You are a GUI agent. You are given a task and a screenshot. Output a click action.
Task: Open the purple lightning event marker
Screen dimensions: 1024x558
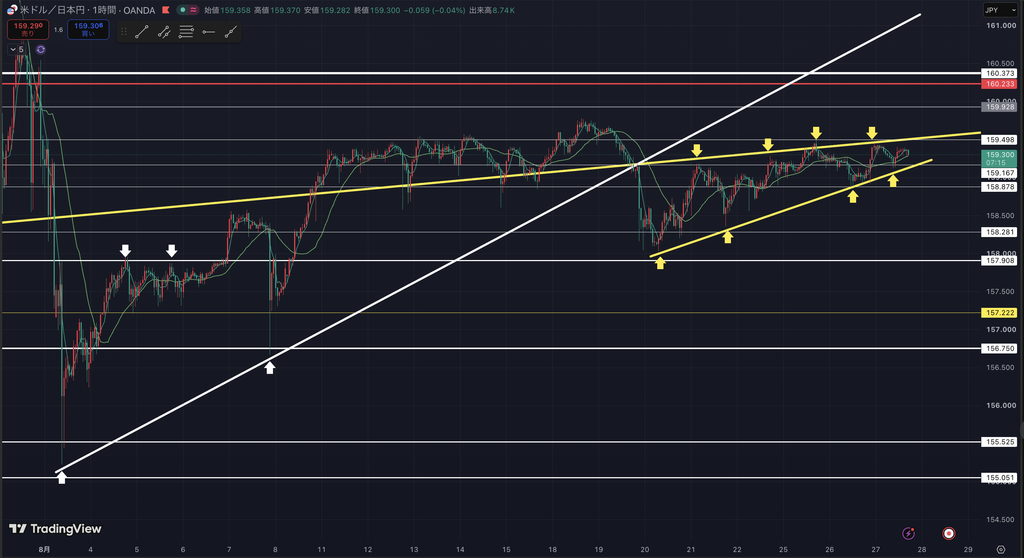(908, 533)
